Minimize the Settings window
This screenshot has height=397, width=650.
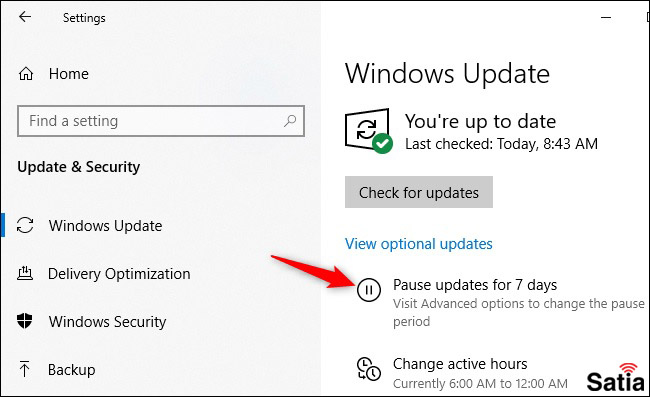606,17
